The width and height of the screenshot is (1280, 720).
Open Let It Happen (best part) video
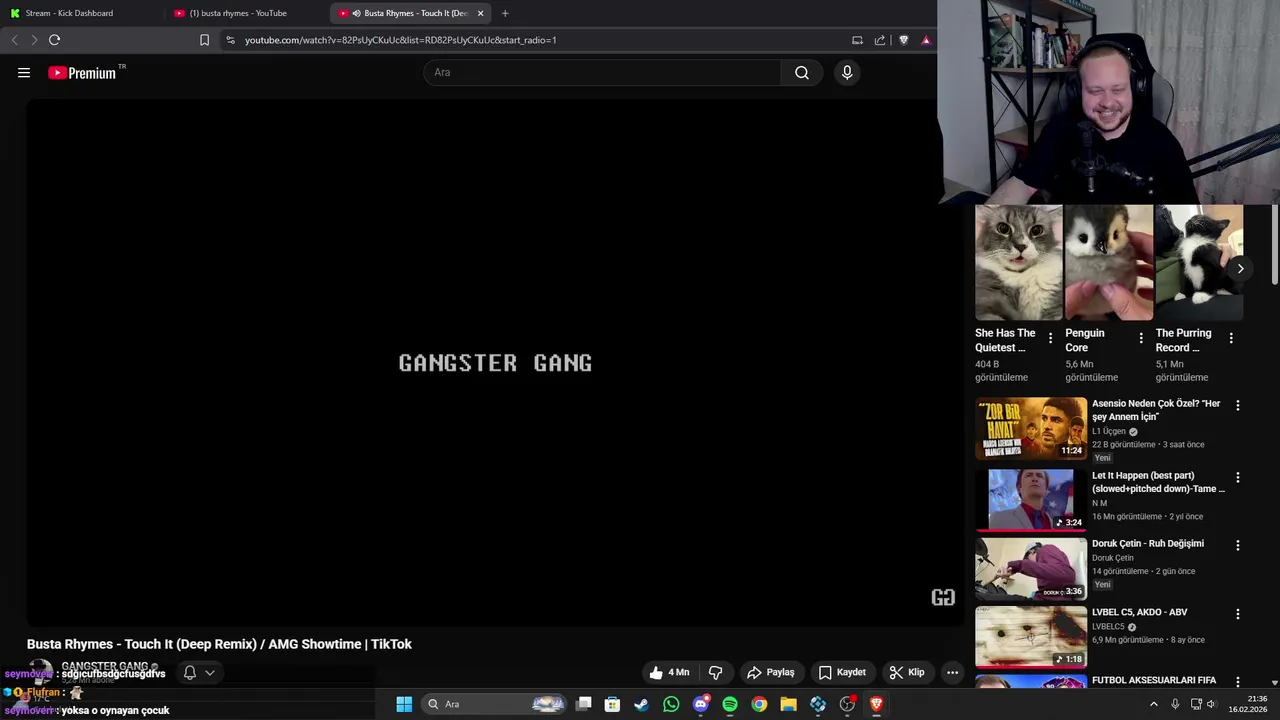tap(1158, 482)
